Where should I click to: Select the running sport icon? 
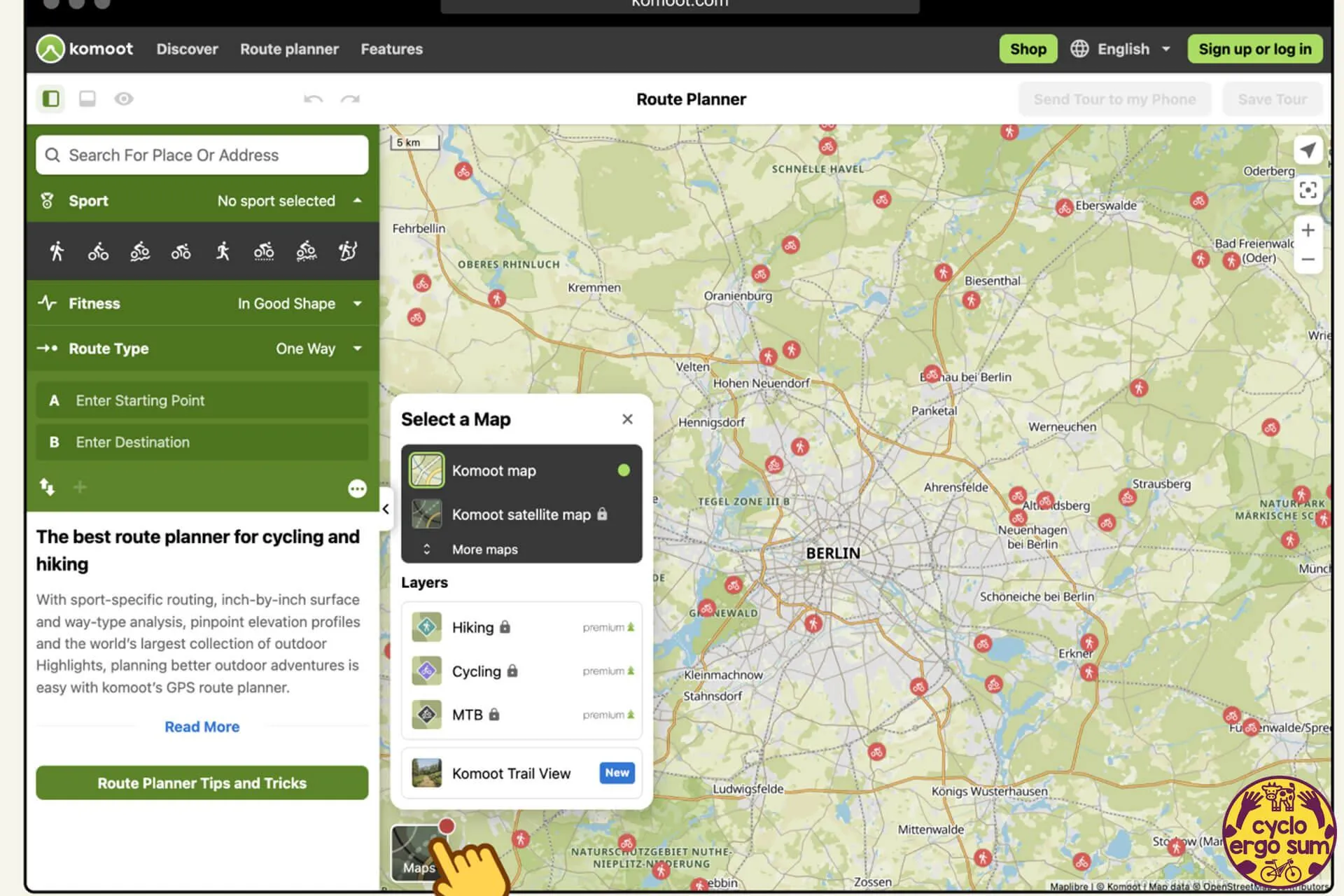click(223, 251)
